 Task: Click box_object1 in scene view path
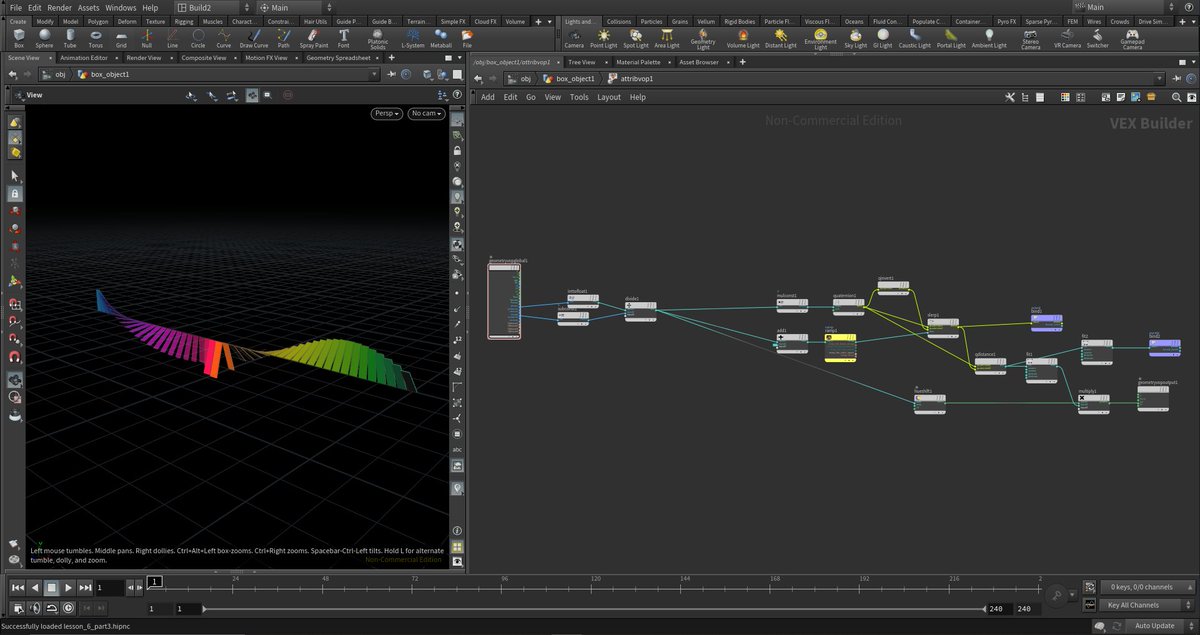click(111, 75)
